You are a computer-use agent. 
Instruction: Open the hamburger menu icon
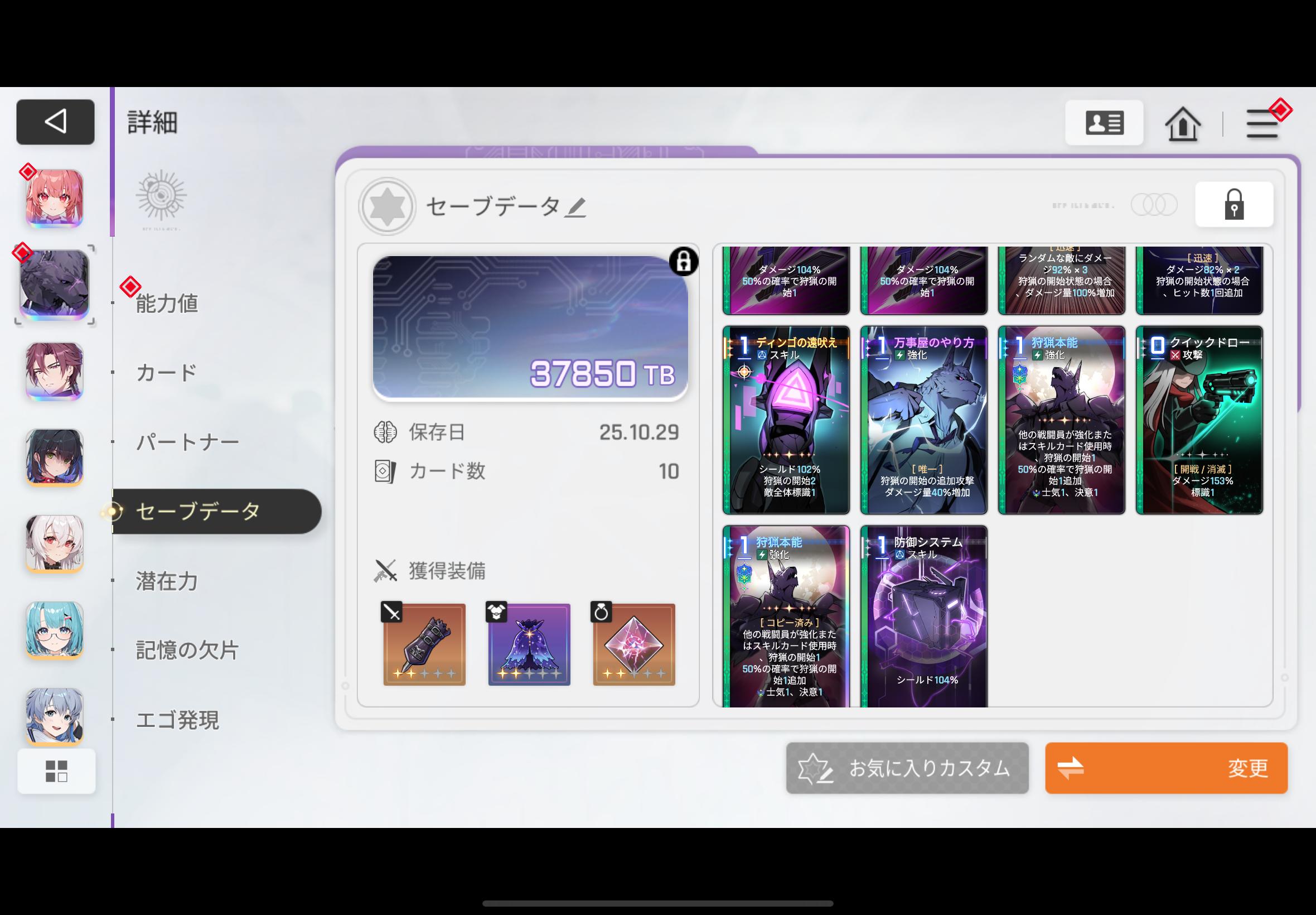1262,124
